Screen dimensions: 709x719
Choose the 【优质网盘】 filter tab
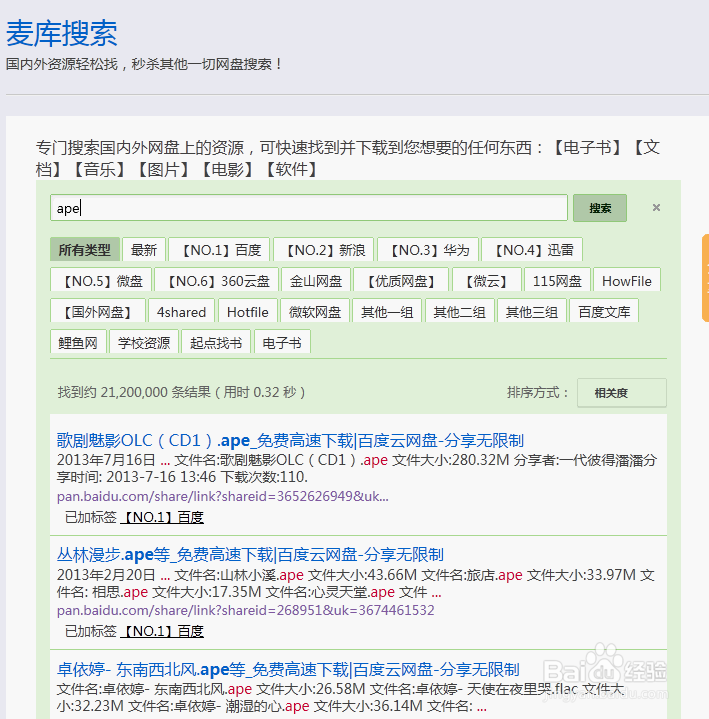tap(401, 280)
